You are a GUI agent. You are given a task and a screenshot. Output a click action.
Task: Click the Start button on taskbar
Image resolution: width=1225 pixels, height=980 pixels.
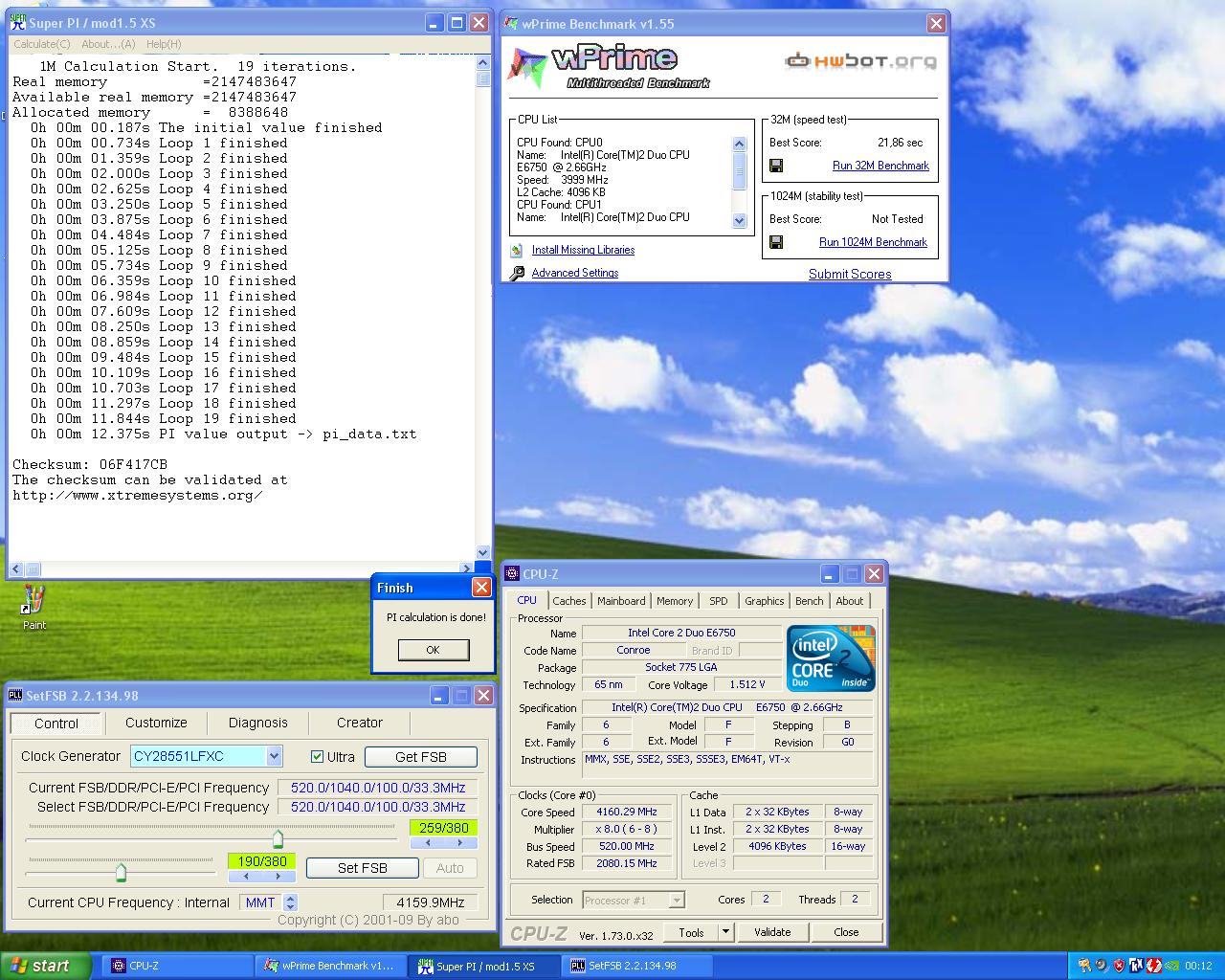tap(45, 966)
